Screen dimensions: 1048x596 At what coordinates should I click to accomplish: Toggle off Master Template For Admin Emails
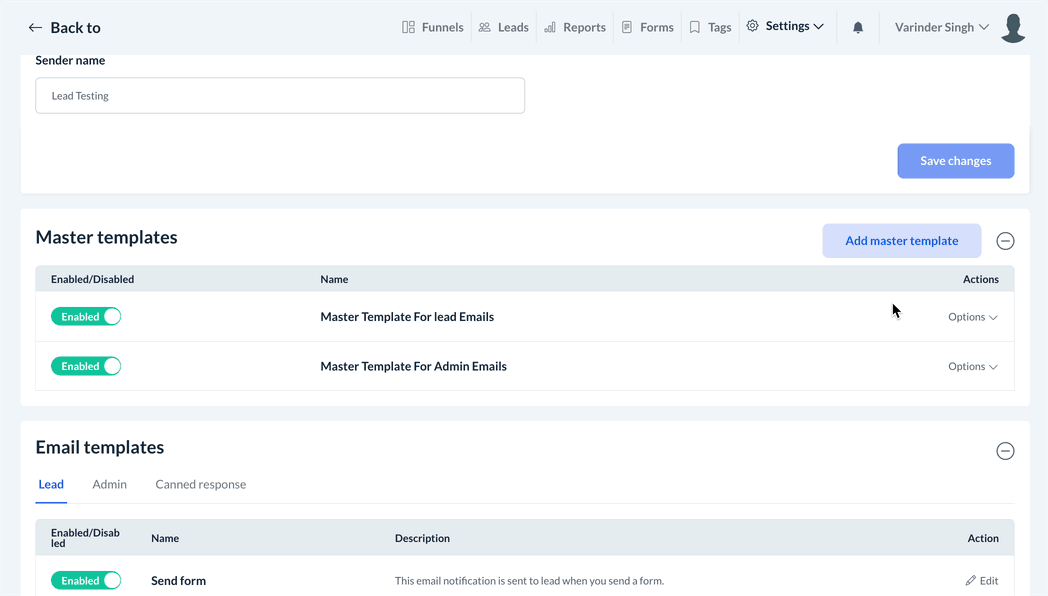pyautogui.click(x=86, y=367)
